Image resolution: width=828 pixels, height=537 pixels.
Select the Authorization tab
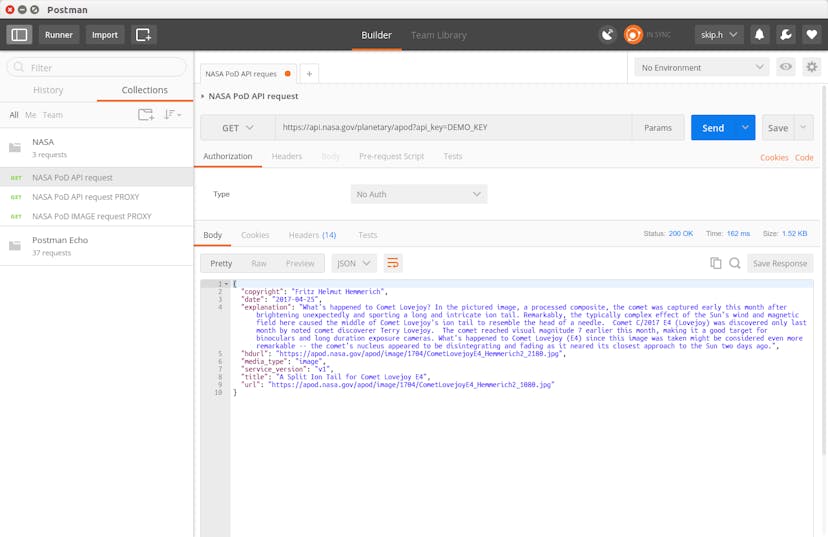(228, 156)
